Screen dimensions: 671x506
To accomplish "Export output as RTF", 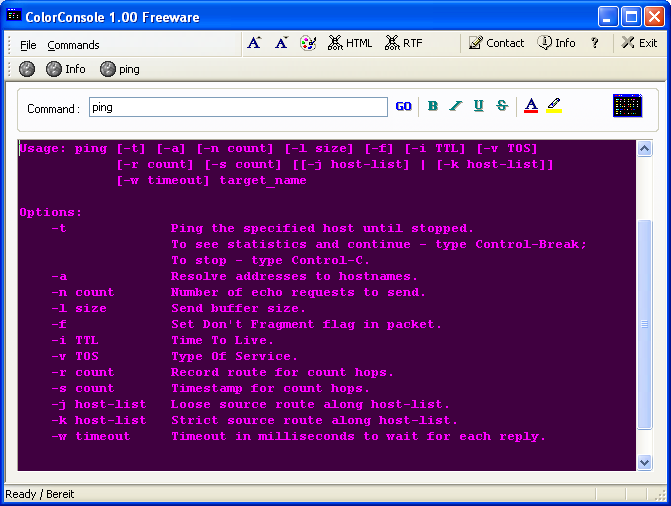I will [403, 43].
